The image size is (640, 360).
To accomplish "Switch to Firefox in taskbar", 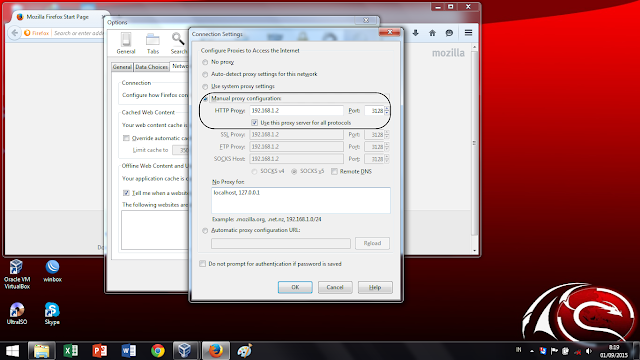I will (x=216, y=351).
